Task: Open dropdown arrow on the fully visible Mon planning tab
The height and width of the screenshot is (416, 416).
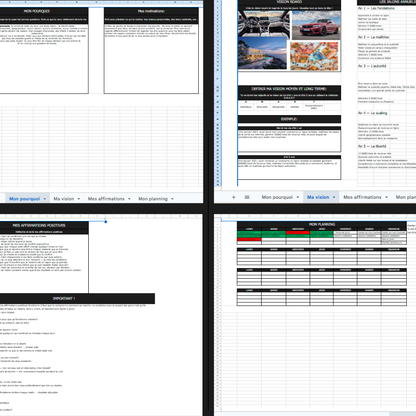Action: (172, 199)
